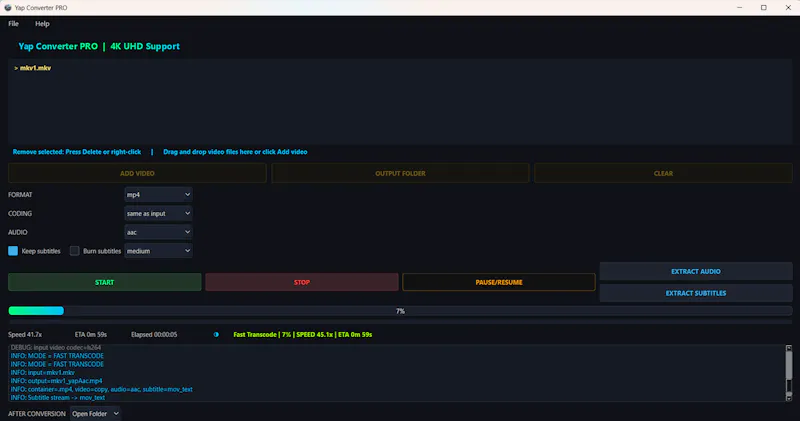Open the FORMAT dropdown showing mp4
800x421 pixels.
(158, 194)
